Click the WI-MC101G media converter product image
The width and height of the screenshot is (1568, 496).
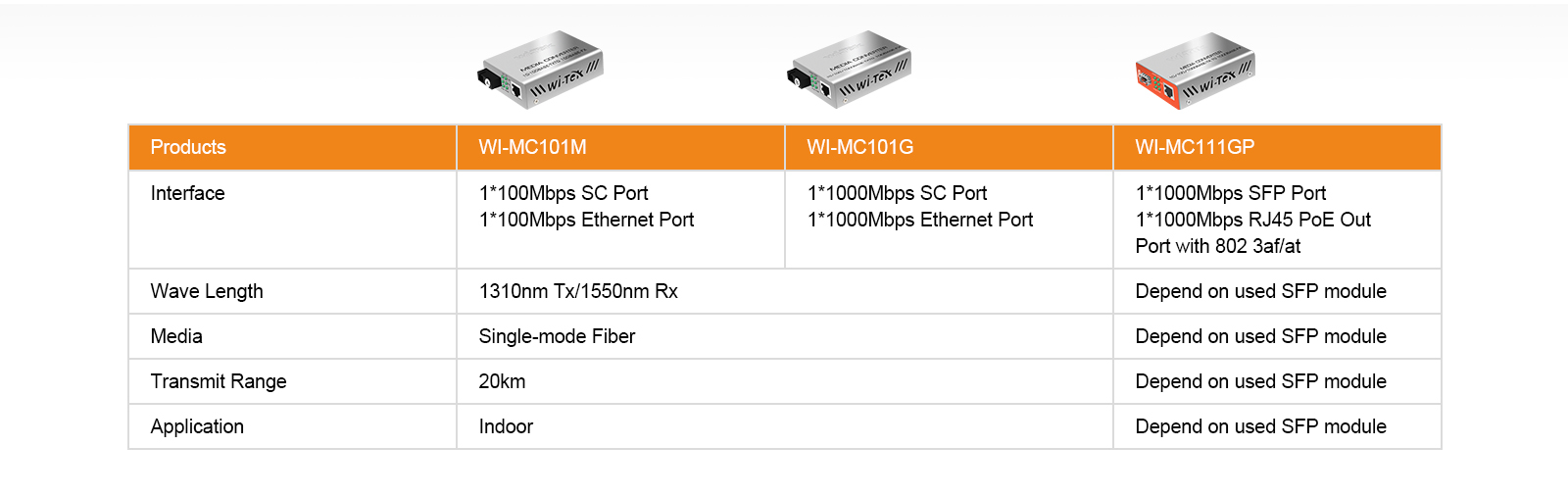tap(850, 70)
